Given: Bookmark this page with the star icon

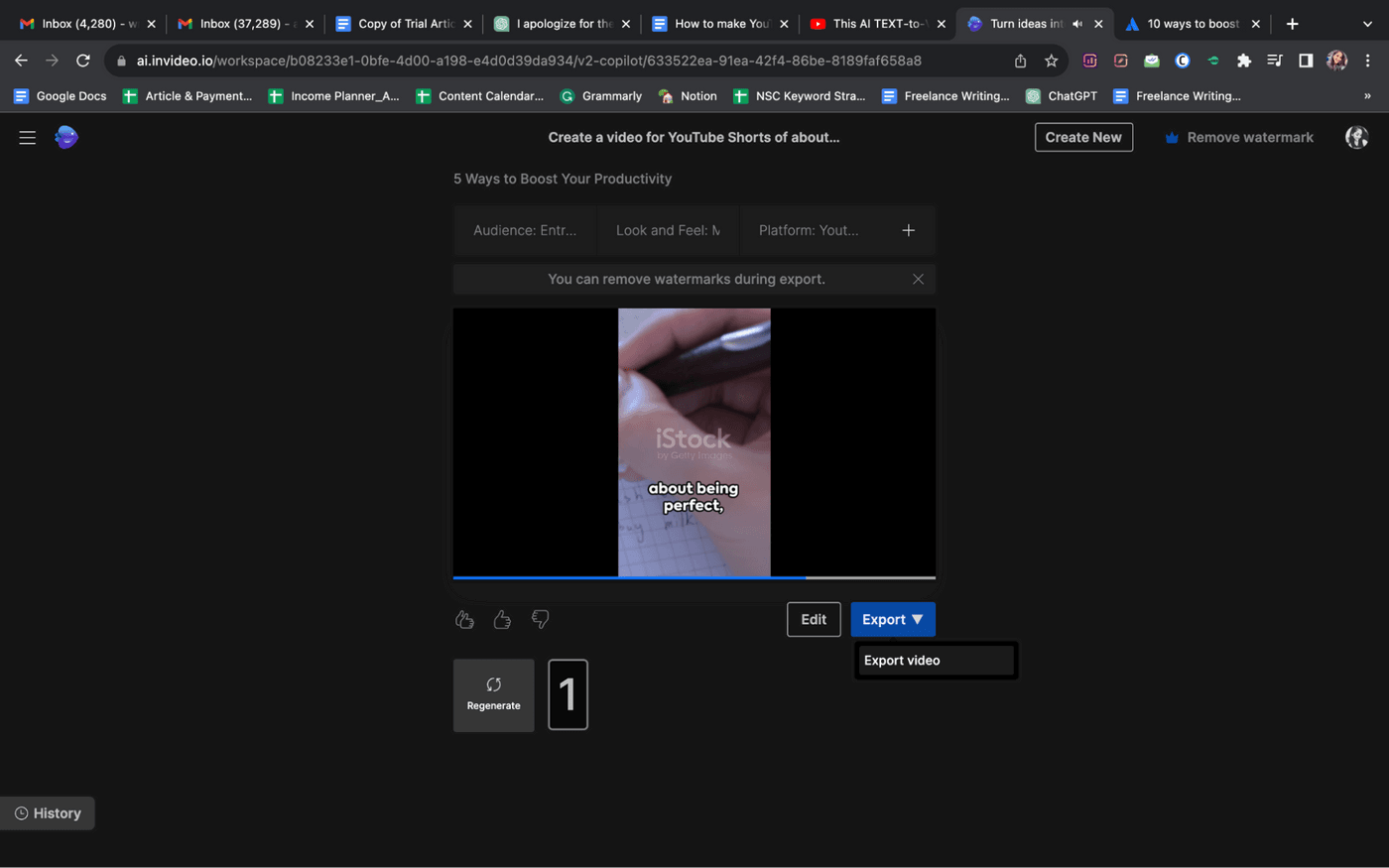Looking at the screenshot, I should [x=1051, y=61].
